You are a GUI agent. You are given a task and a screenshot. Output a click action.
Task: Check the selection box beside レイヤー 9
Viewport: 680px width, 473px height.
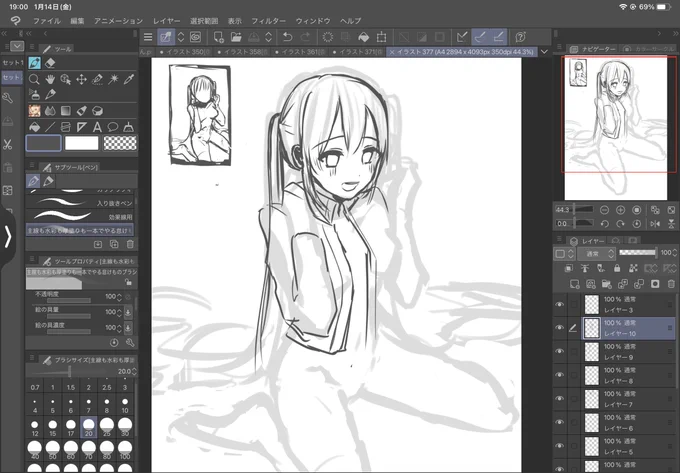point(574,351)
